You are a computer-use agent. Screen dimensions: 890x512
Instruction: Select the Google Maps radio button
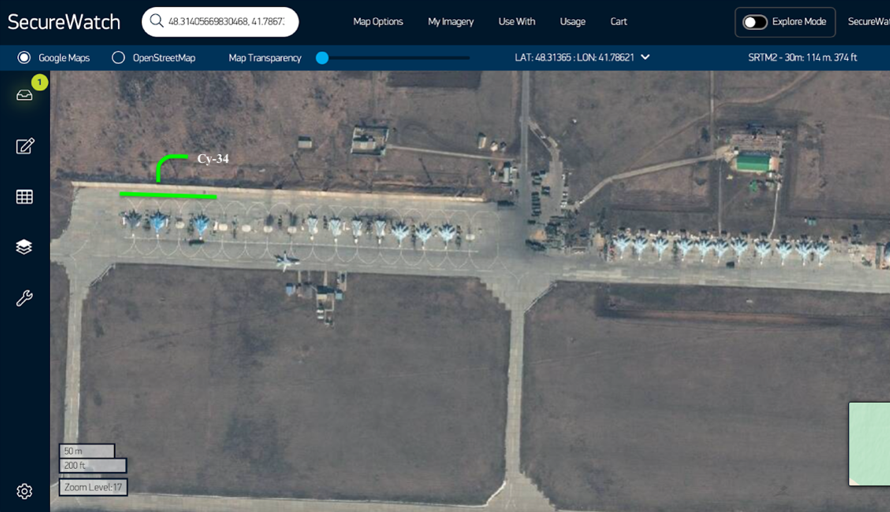click(24, 58)
